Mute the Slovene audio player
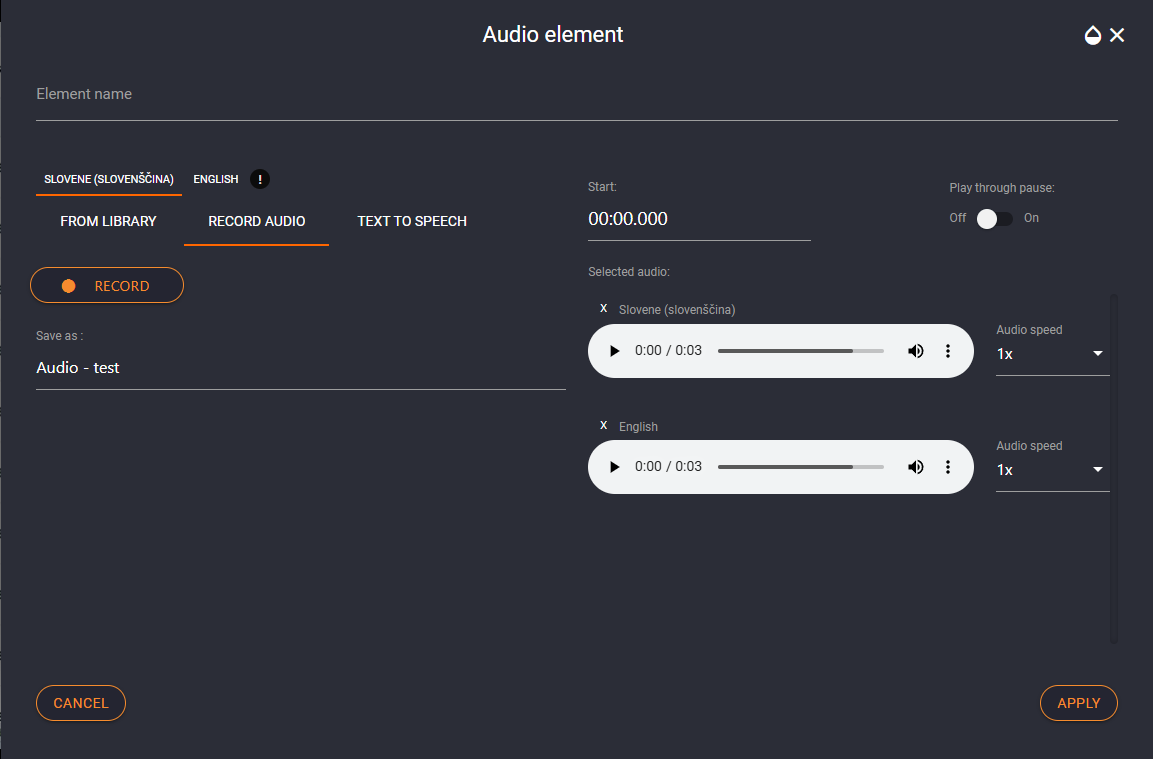The width and height of the screenshot is (1153, 759). point(915,351)
